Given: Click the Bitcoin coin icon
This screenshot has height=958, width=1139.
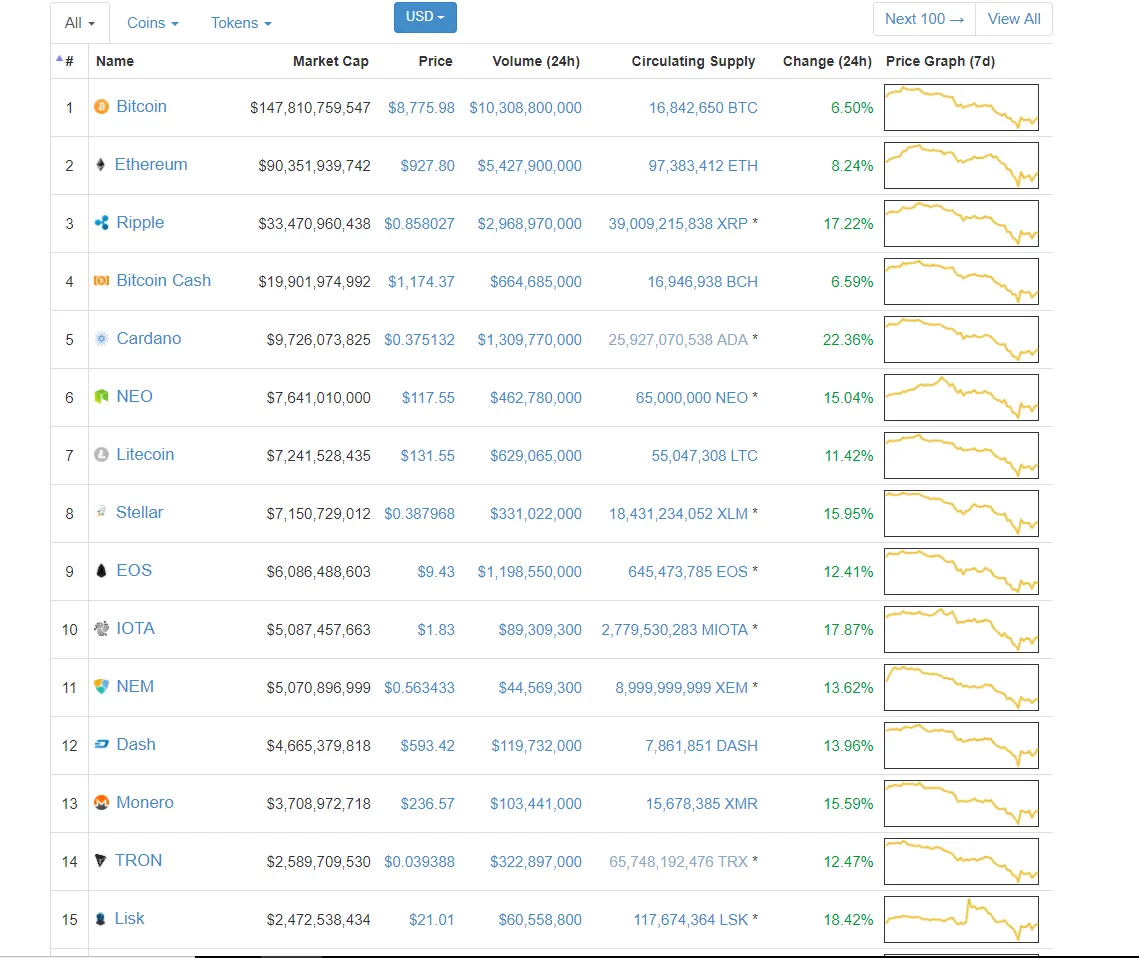Looking at the screenshot, I should pyautogui.click(x=102, y=107).
